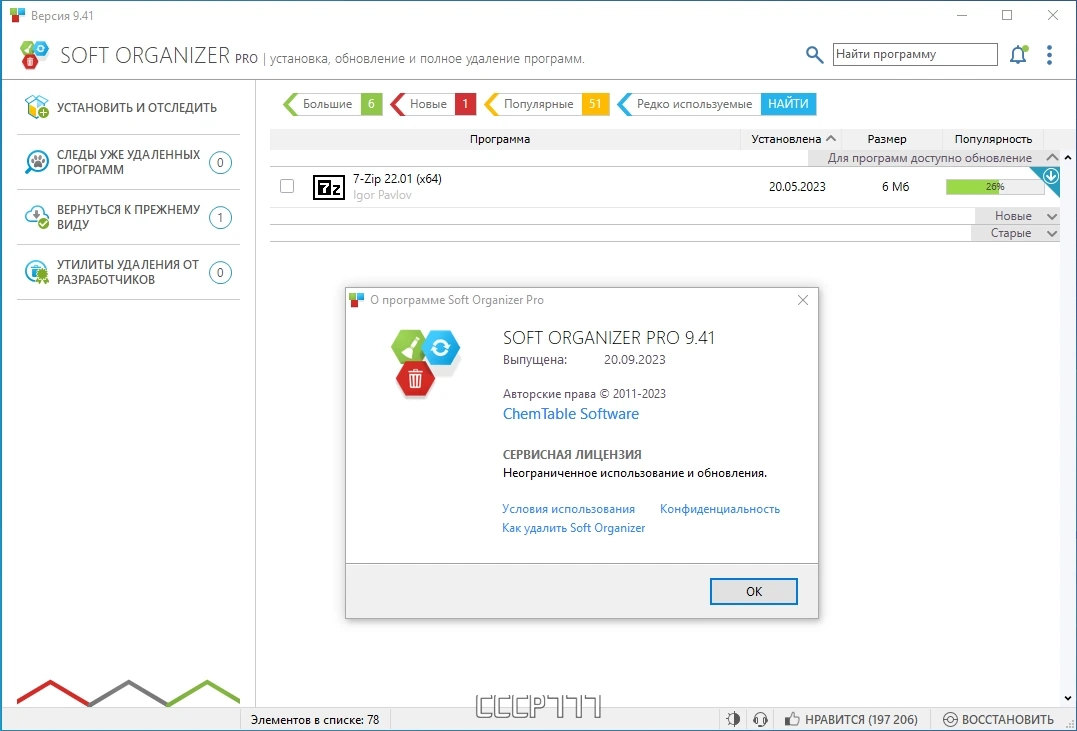Open Условия использования link
Screen dimensions: 1077x731
(x=568, y=509)
